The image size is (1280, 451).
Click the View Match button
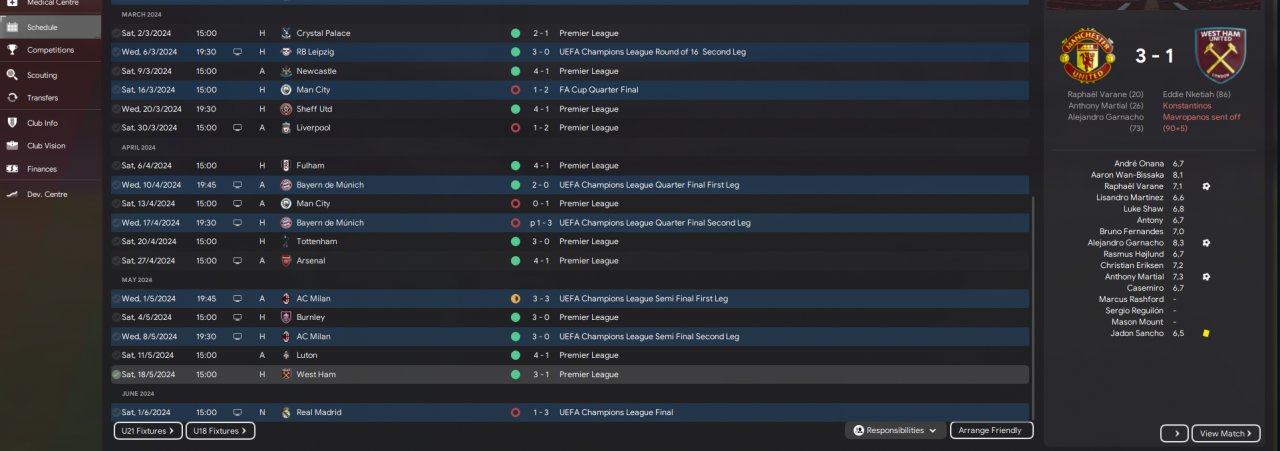pos(1226,433)
